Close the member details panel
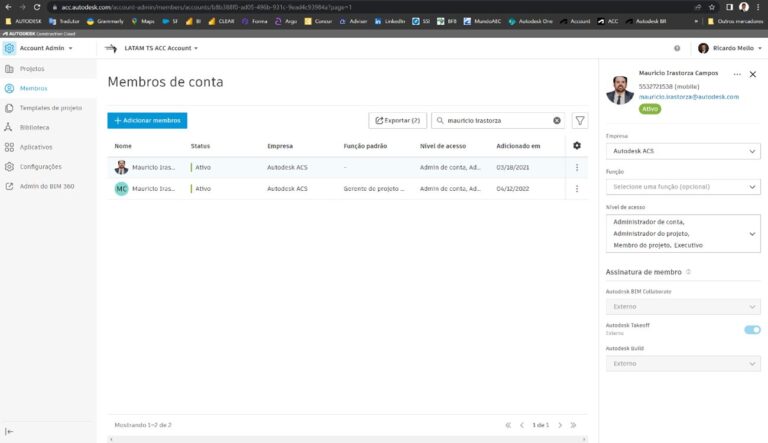 pyautogui.click(x=753, y=74)
